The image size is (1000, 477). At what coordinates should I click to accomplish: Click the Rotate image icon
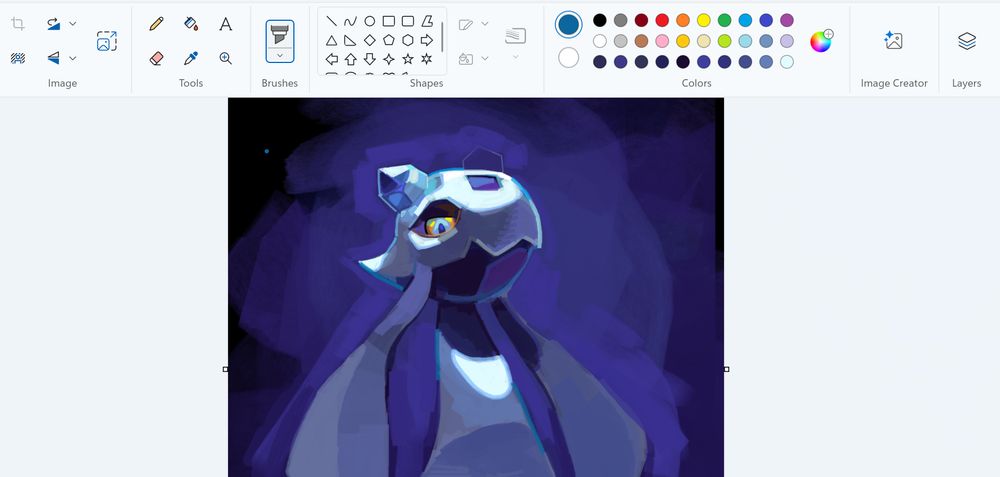point(54,24)
